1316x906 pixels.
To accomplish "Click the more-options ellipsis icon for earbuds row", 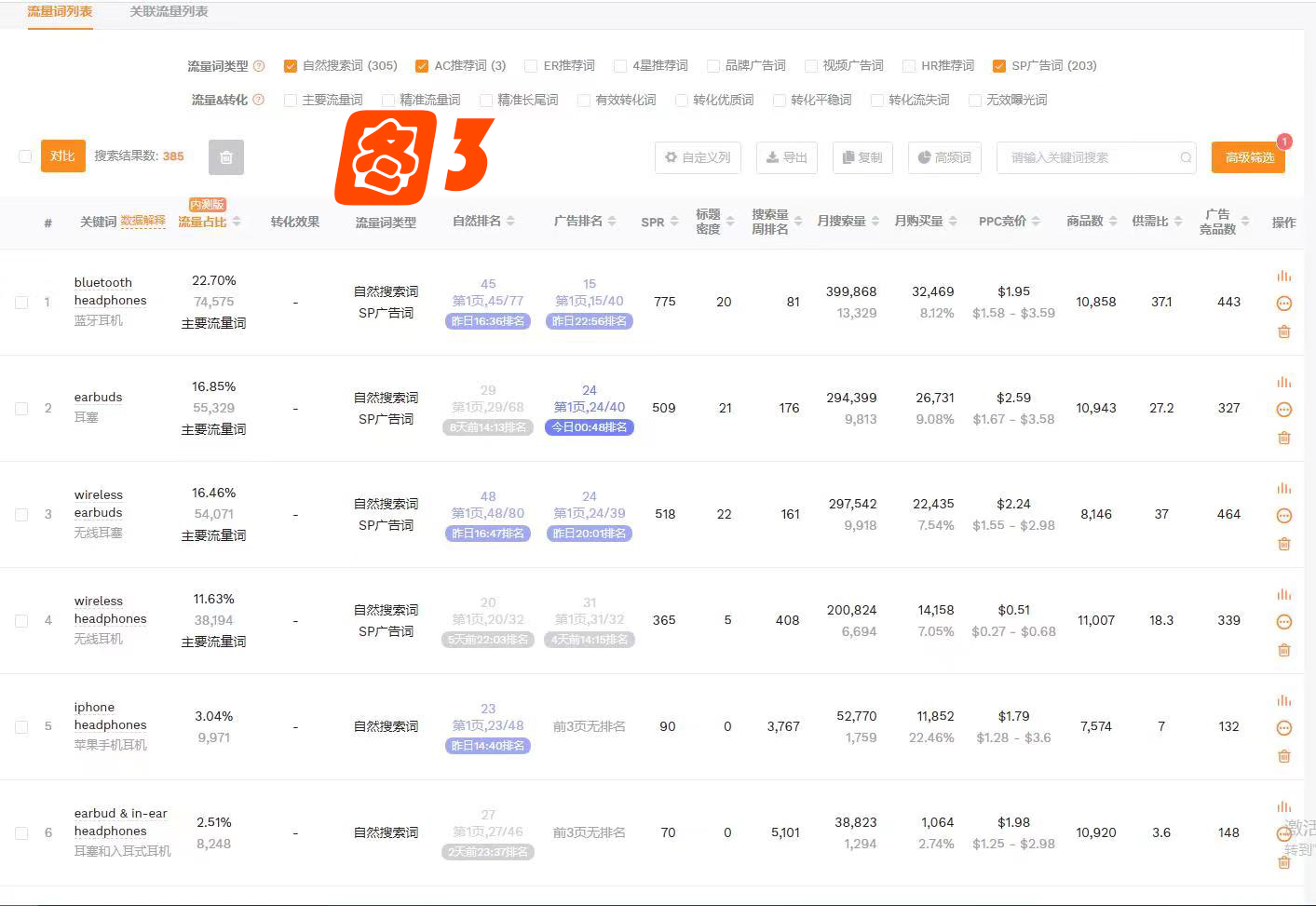I will coord(1284,409).
